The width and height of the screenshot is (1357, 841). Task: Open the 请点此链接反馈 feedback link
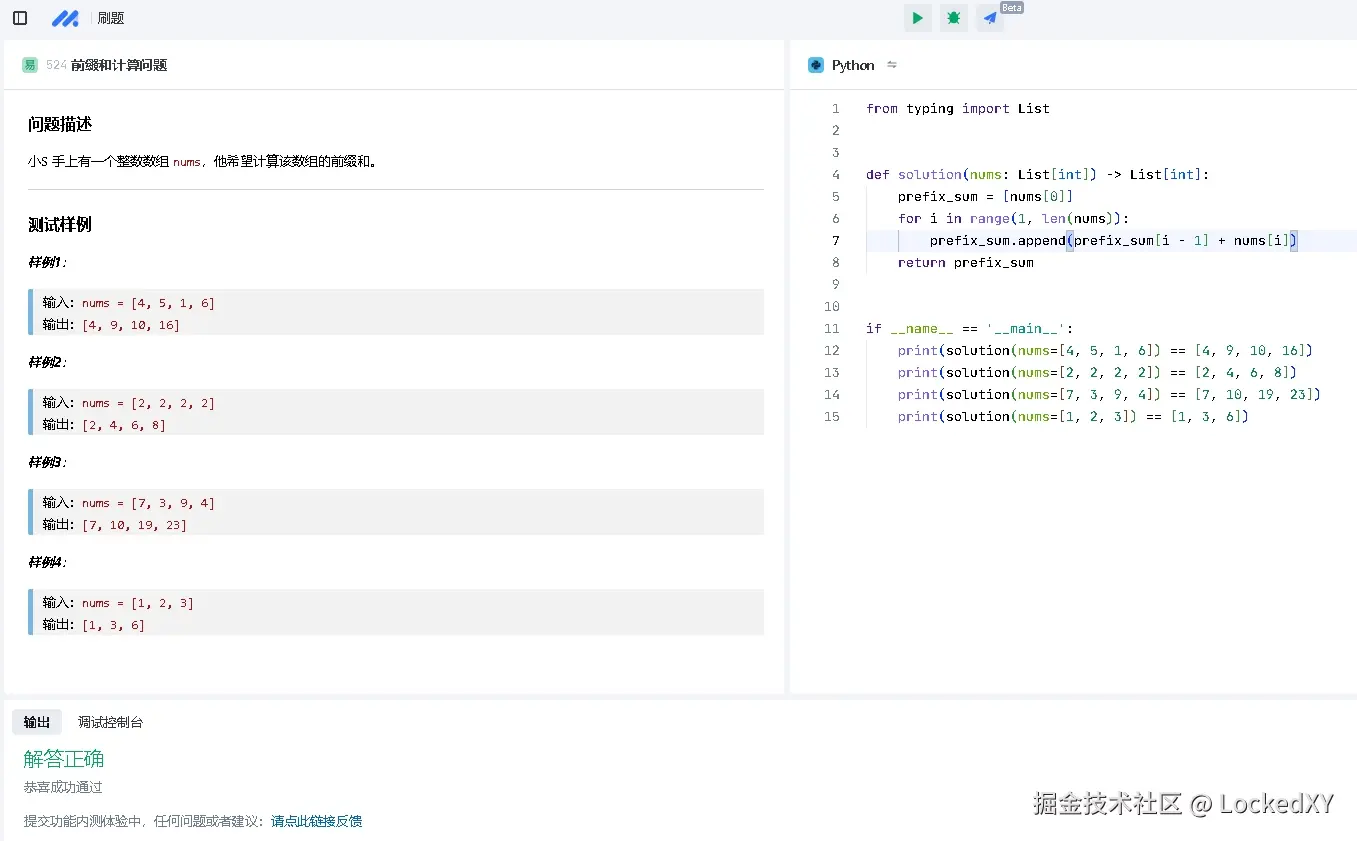tap(316, 821)
